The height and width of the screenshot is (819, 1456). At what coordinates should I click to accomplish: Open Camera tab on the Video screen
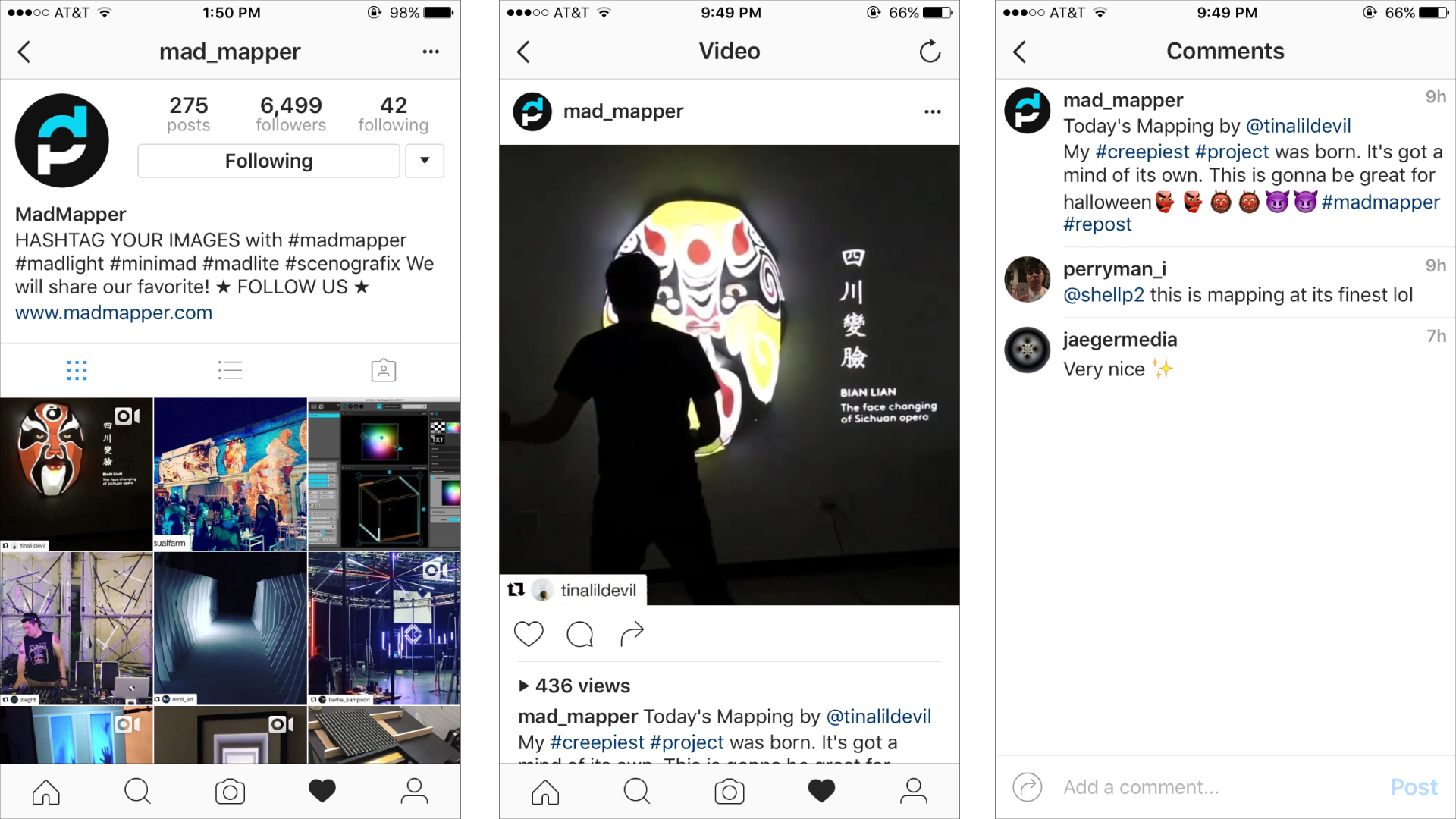(x=730, y=792)
